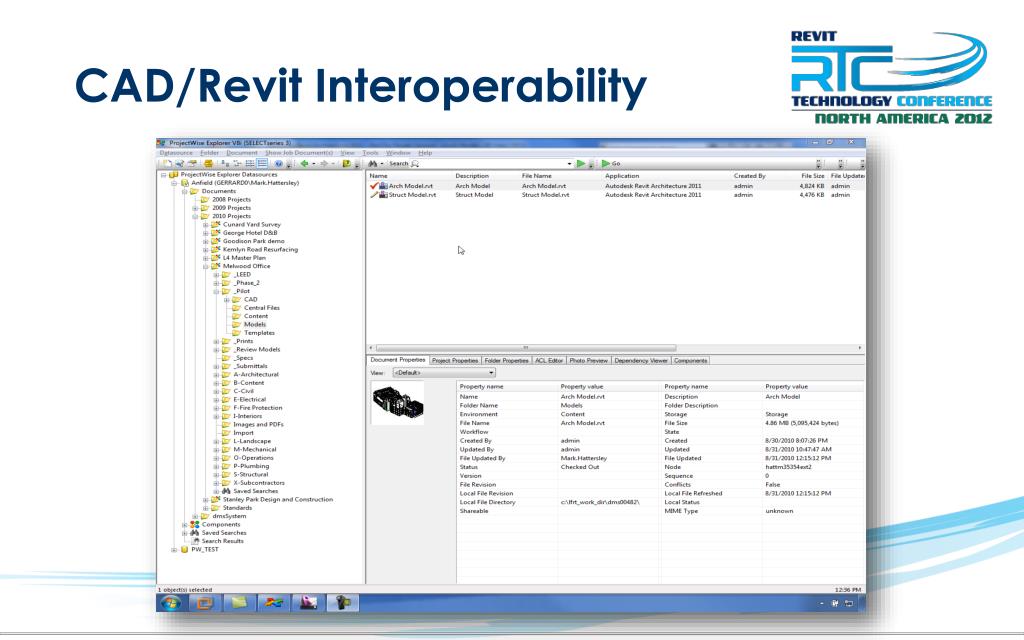Image resolution: width=1024 pixels, height=640 pixels.
Task: Go back with the green left arrow
Action: click(304, 163)
